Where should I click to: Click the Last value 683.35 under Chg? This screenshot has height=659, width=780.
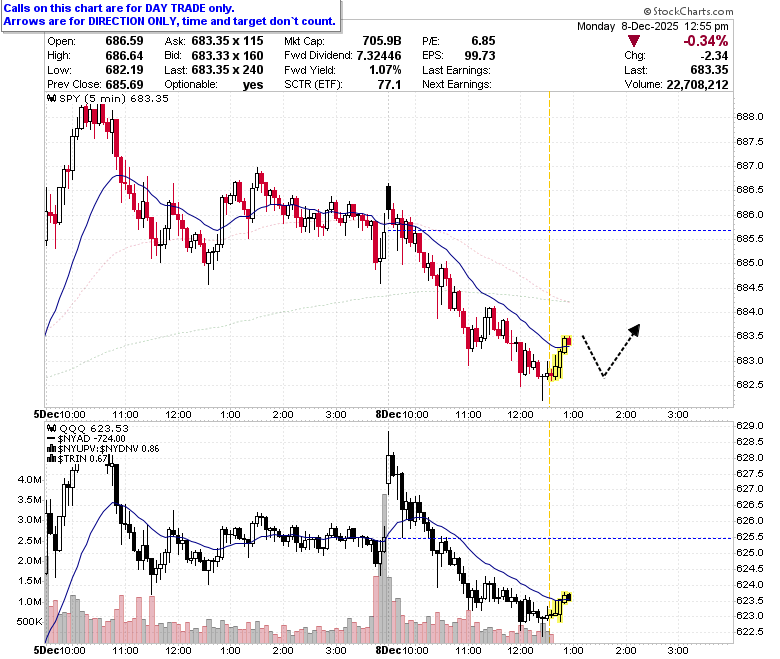[x=709, y=70]
